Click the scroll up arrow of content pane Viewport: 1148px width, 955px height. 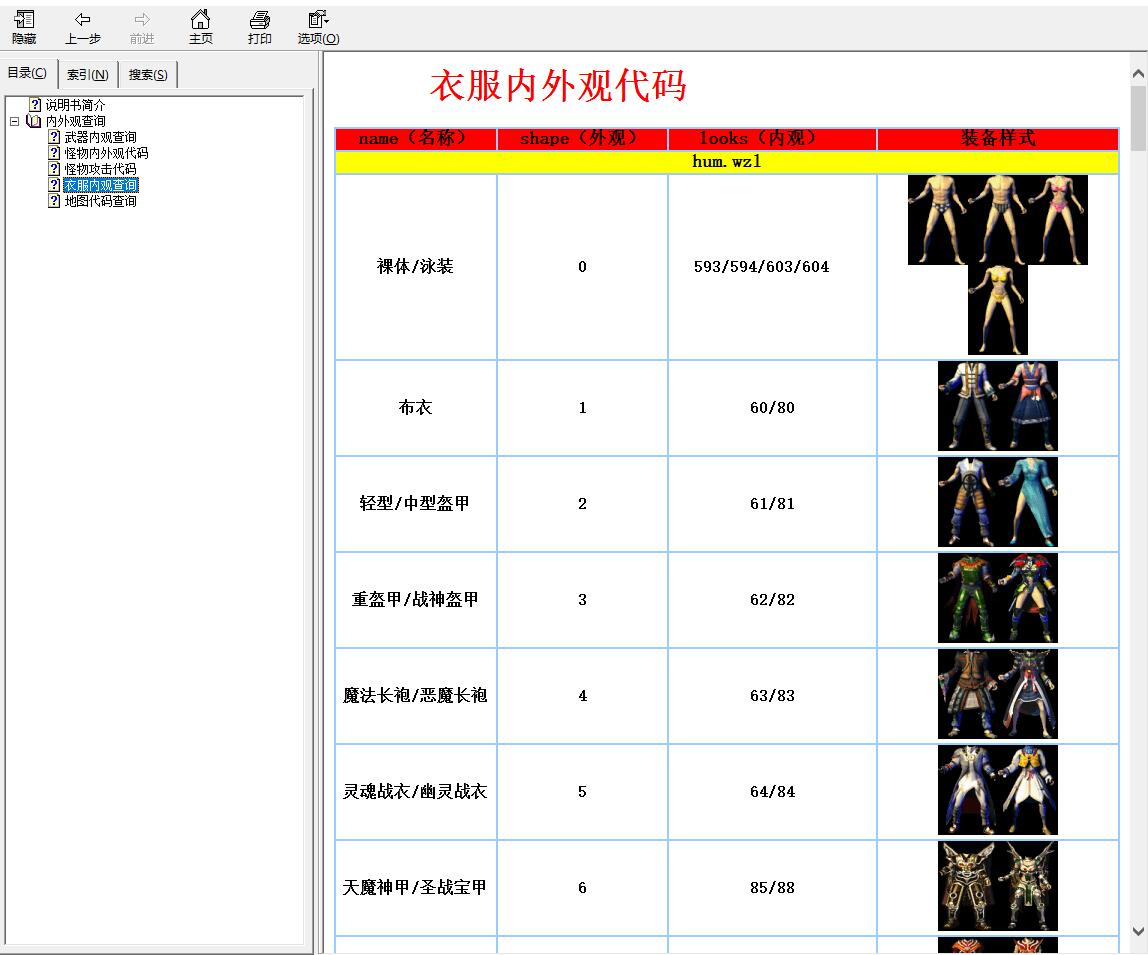point(1138,73)
